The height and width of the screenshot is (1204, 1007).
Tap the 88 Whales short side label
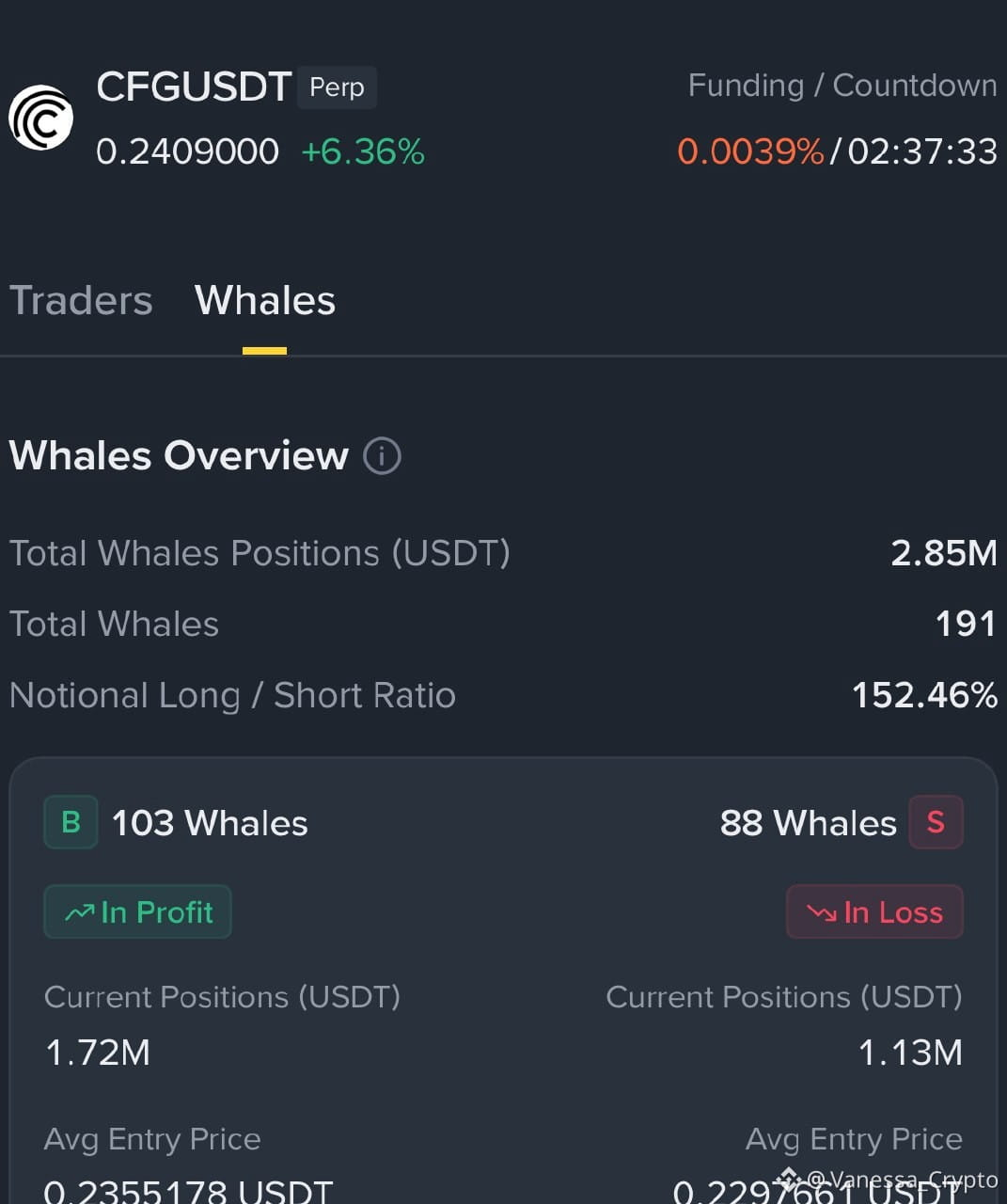click(809, 823)
